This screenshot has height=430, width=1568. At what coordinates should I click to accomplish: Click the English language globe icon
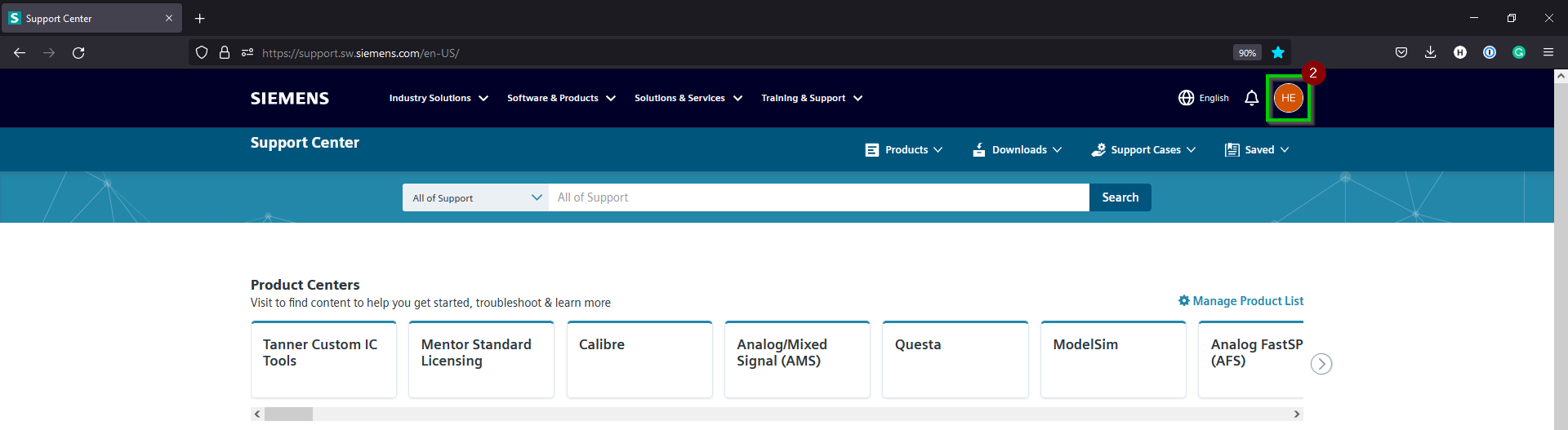[1186, 98]
